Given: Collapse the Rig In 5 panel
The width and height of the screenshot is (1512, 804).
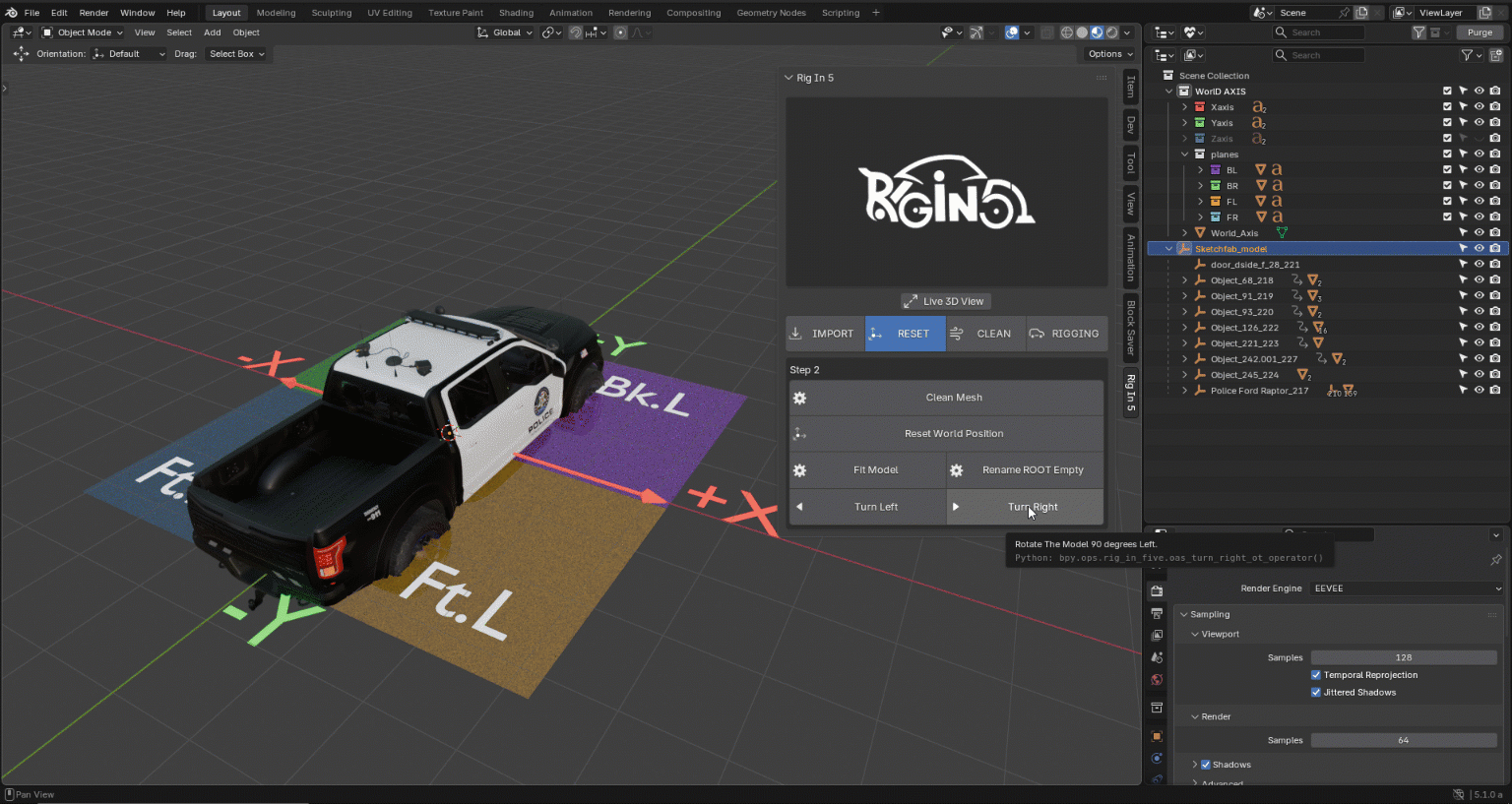Looking at the screenshot, I should click(x=788, y=78).
